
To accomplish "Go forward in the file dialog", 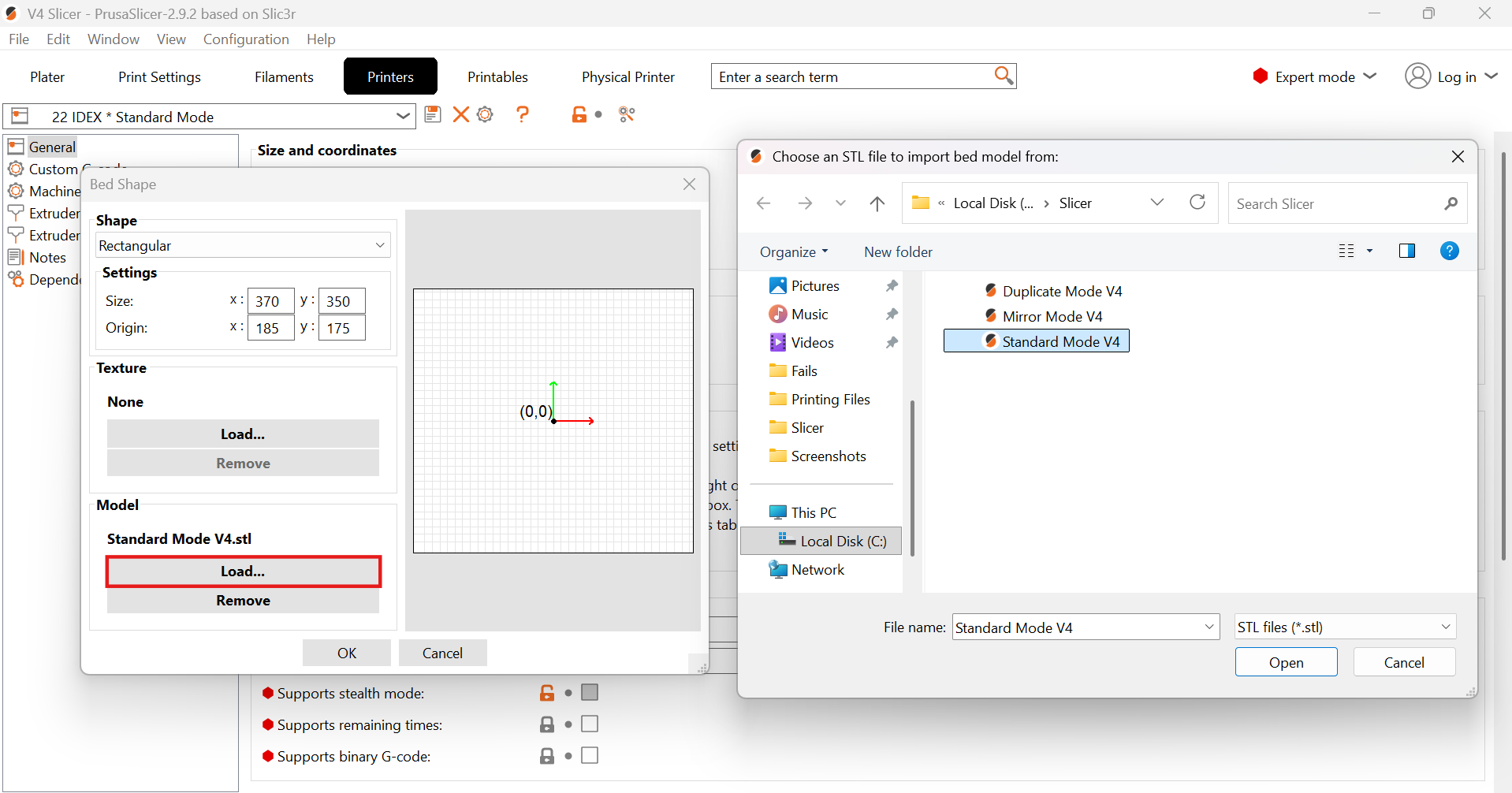I will [805, 203].
